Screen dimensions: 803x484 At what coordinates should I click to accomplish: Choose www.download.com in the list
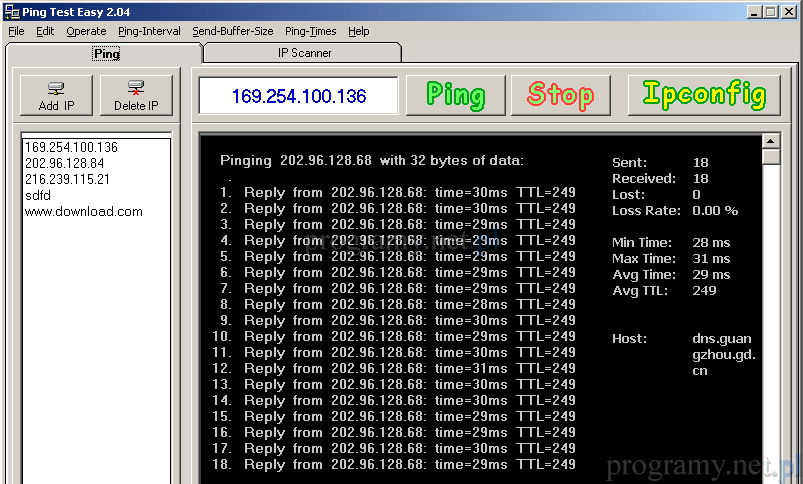tap(83, 211)
